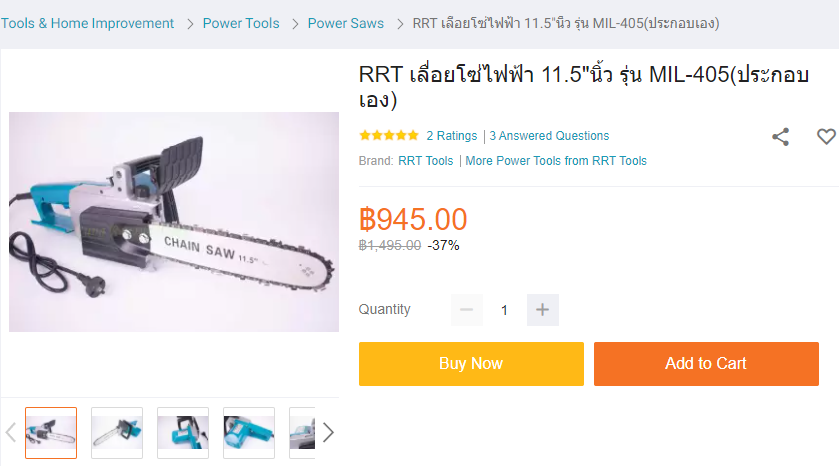Click the main chainsaw product image
839x466 pixels.
pos(174,222)
